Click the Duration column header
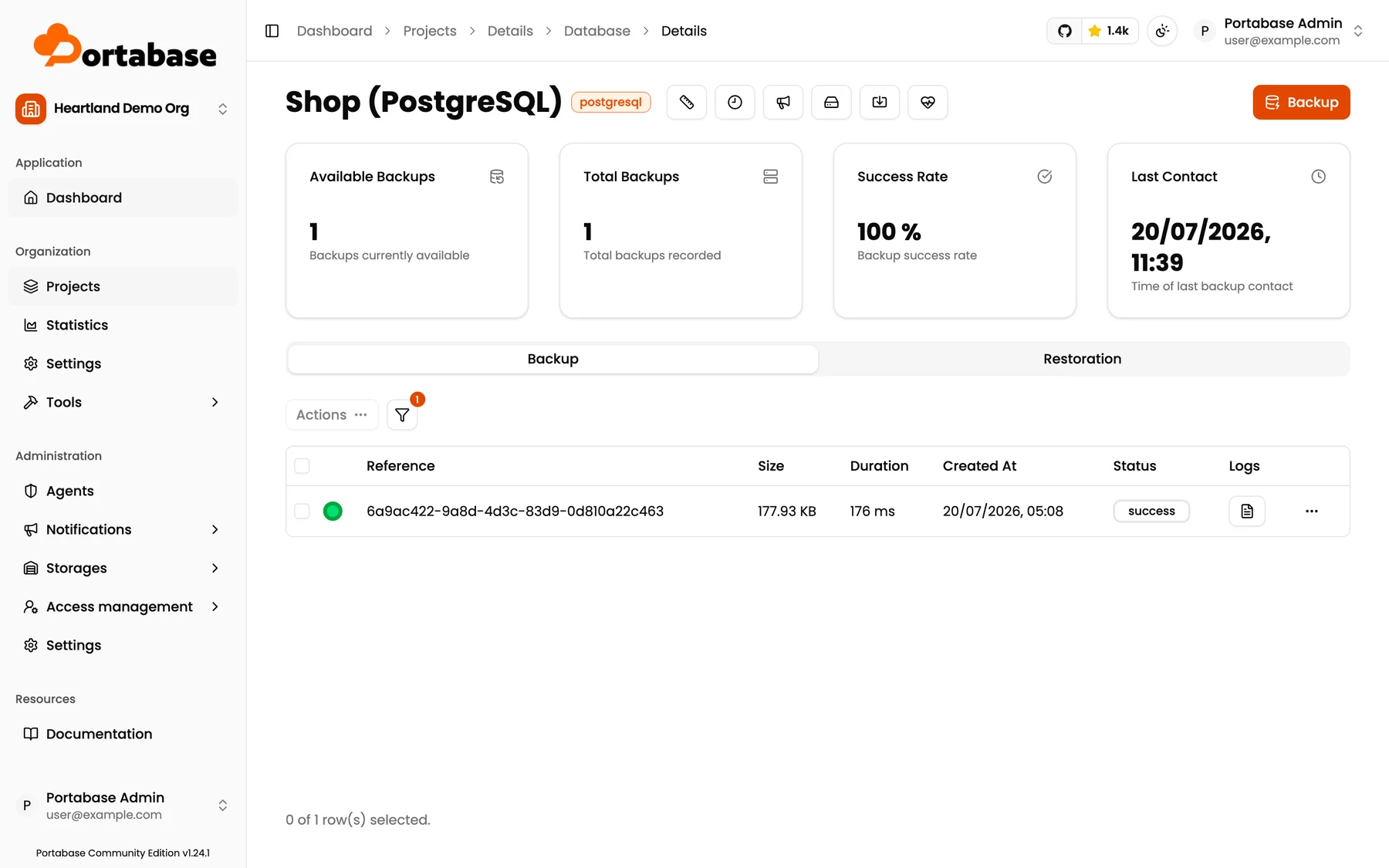Screen dimensions: 1389x868 coord(879,466)
